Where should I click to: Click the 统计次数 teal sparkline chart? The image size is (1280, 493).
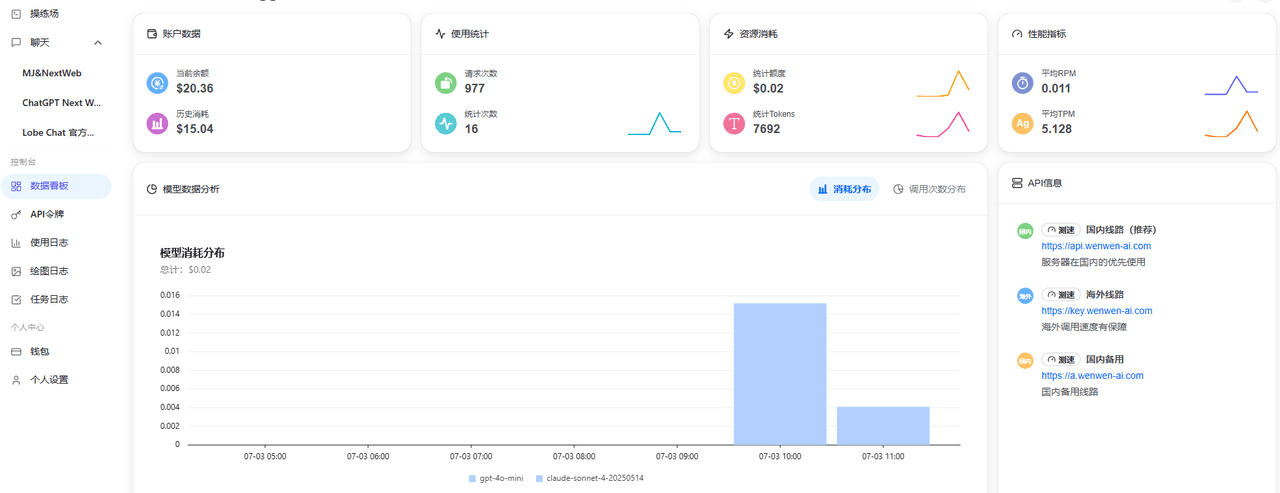tap(655, 123)
